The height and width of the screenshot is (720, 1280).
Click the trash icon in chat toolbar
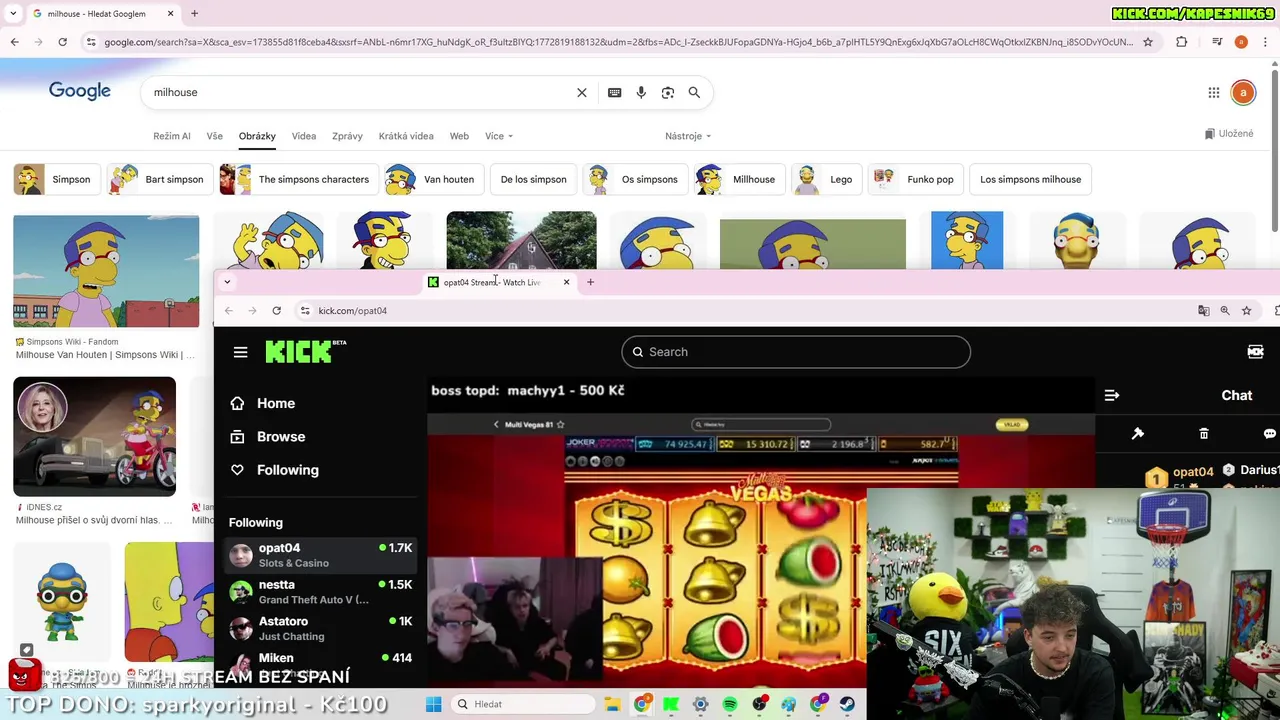(x=1204, y=434)
